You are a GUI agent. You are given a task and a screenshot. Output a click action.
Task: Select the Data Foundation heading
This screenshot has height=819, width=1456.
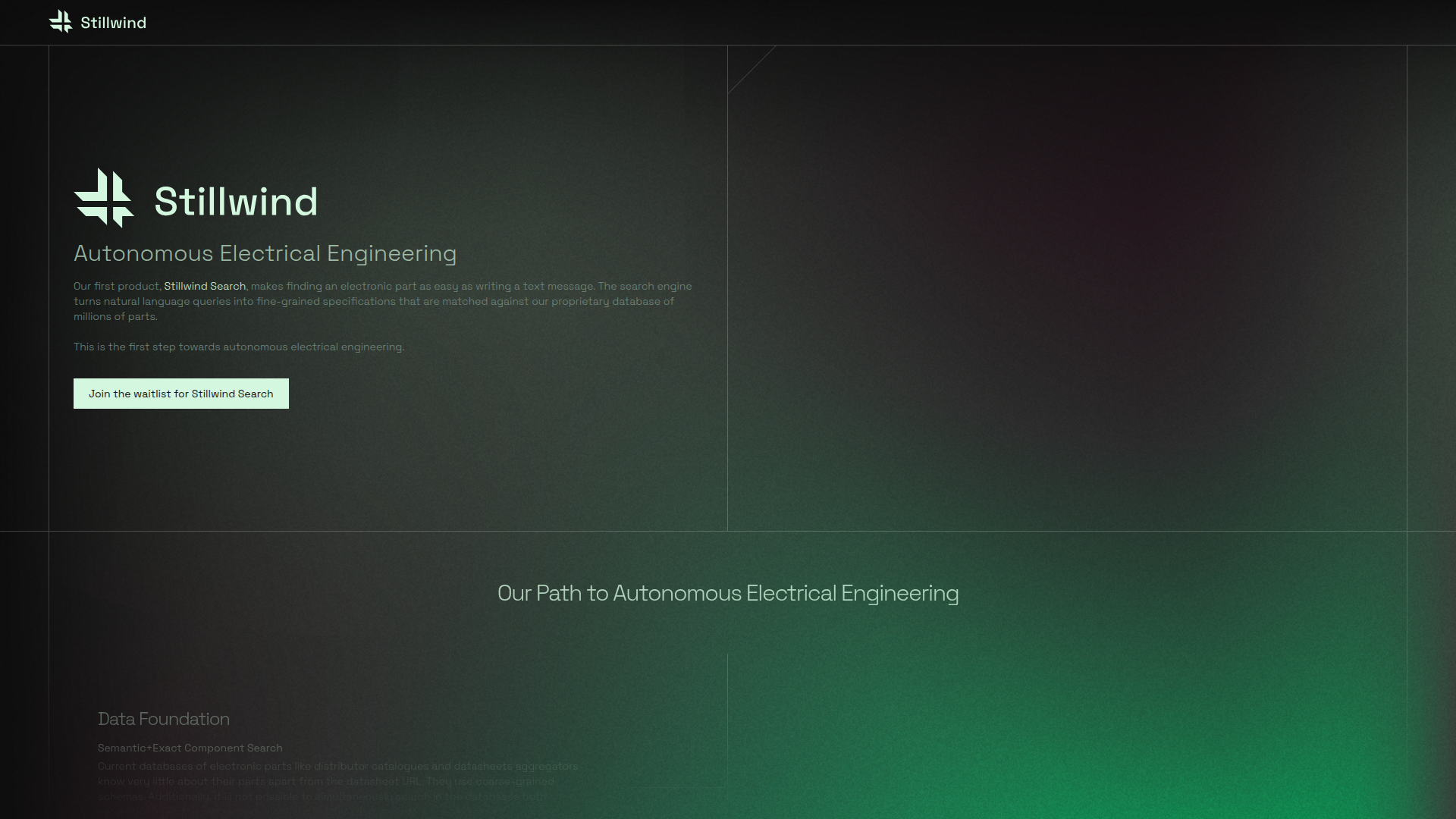(x=163, y=719)
